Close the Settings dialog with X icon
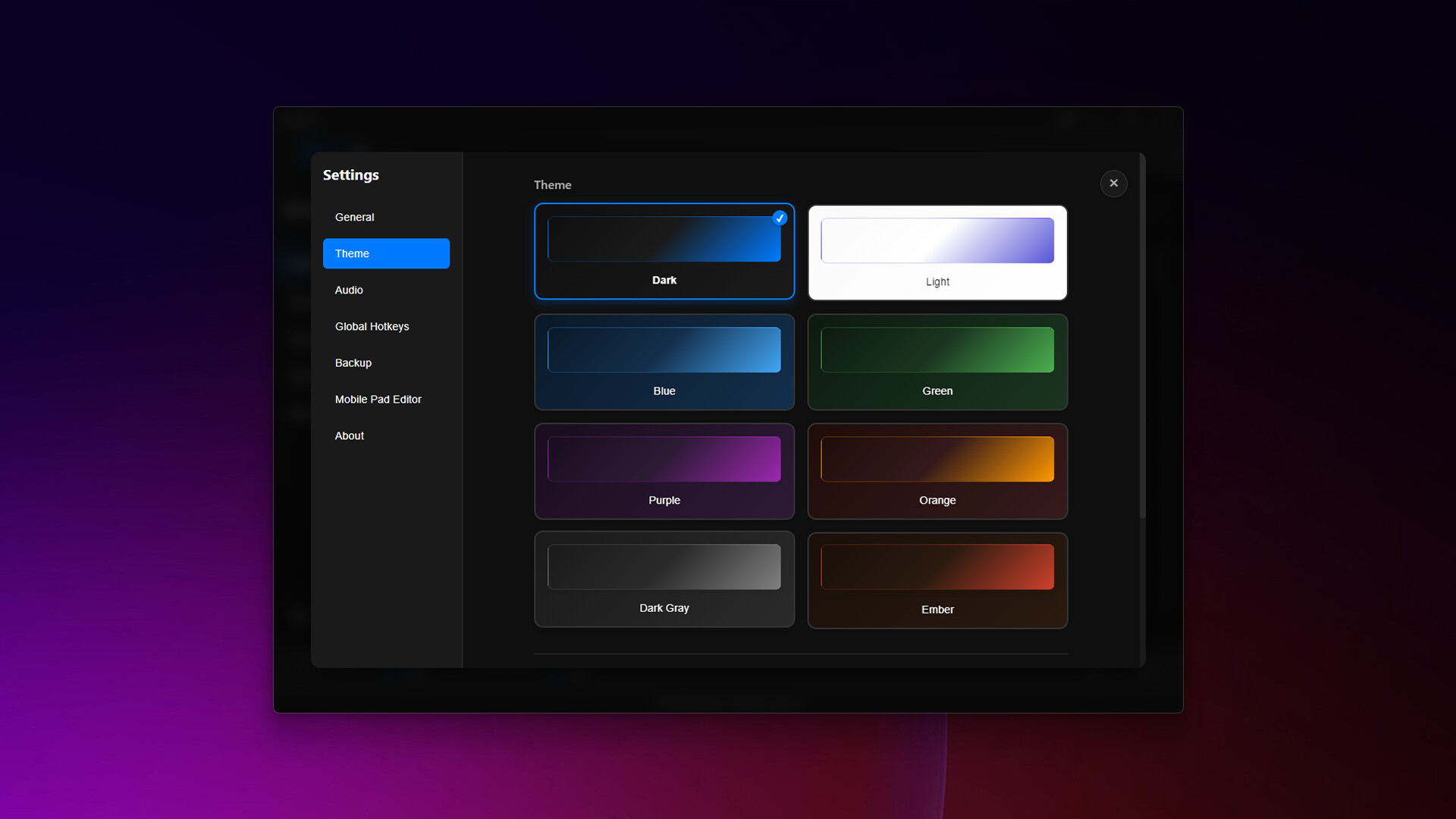Image resolution: width=1456 pixels, height=819 pixels. click(1113, 184)
